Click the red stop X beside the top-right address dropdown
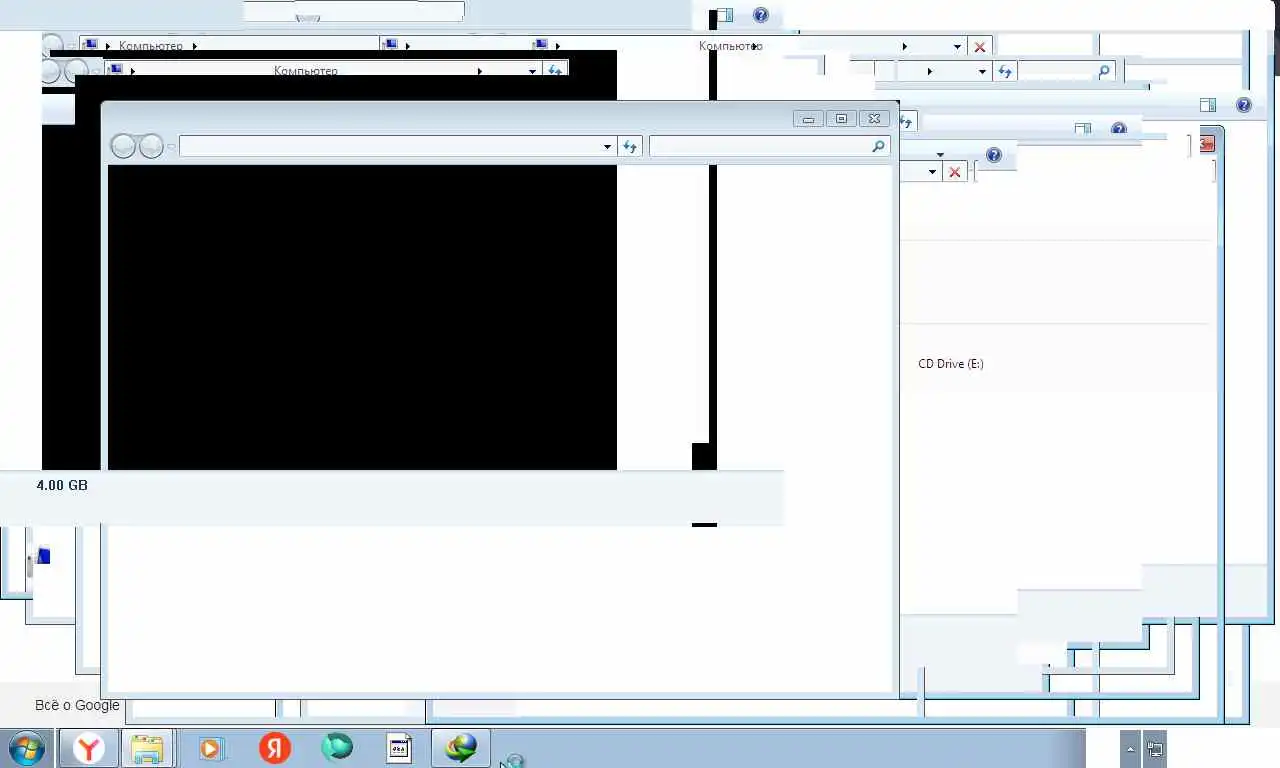Image resolution: width=1280 pixels, height=768 pixels. (x=980, y=46)
